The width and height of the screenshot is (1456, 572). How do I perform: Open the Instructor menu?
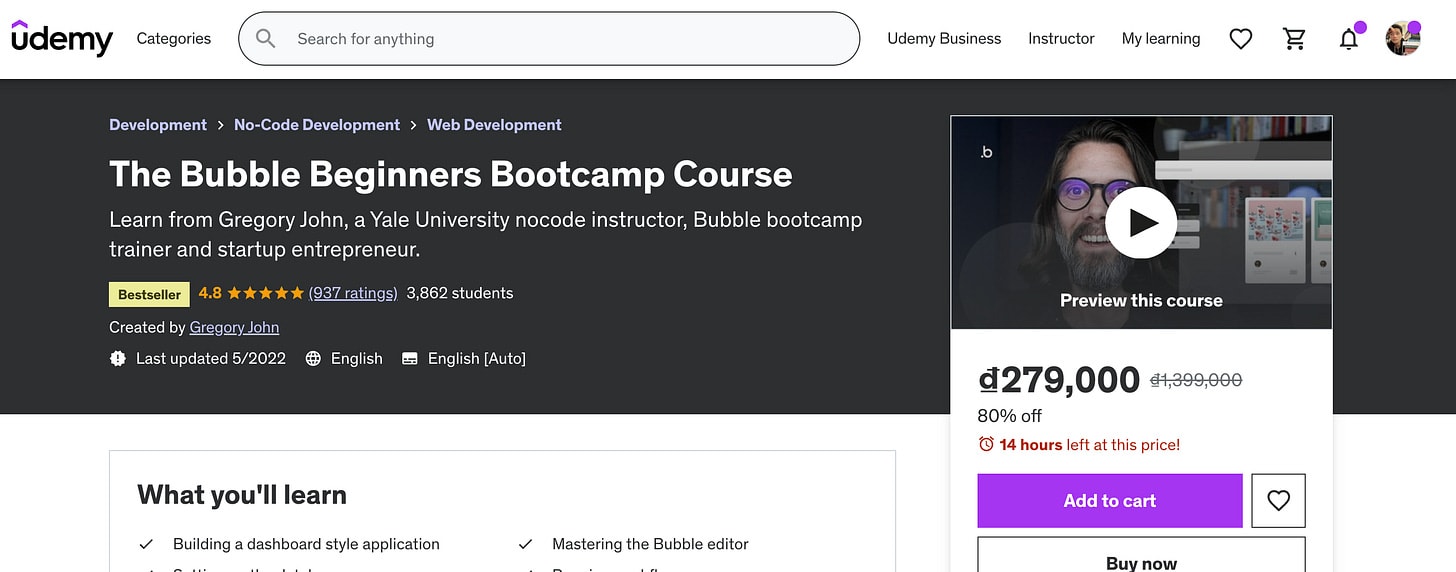pyautogui.click(x=1061, y=38)
